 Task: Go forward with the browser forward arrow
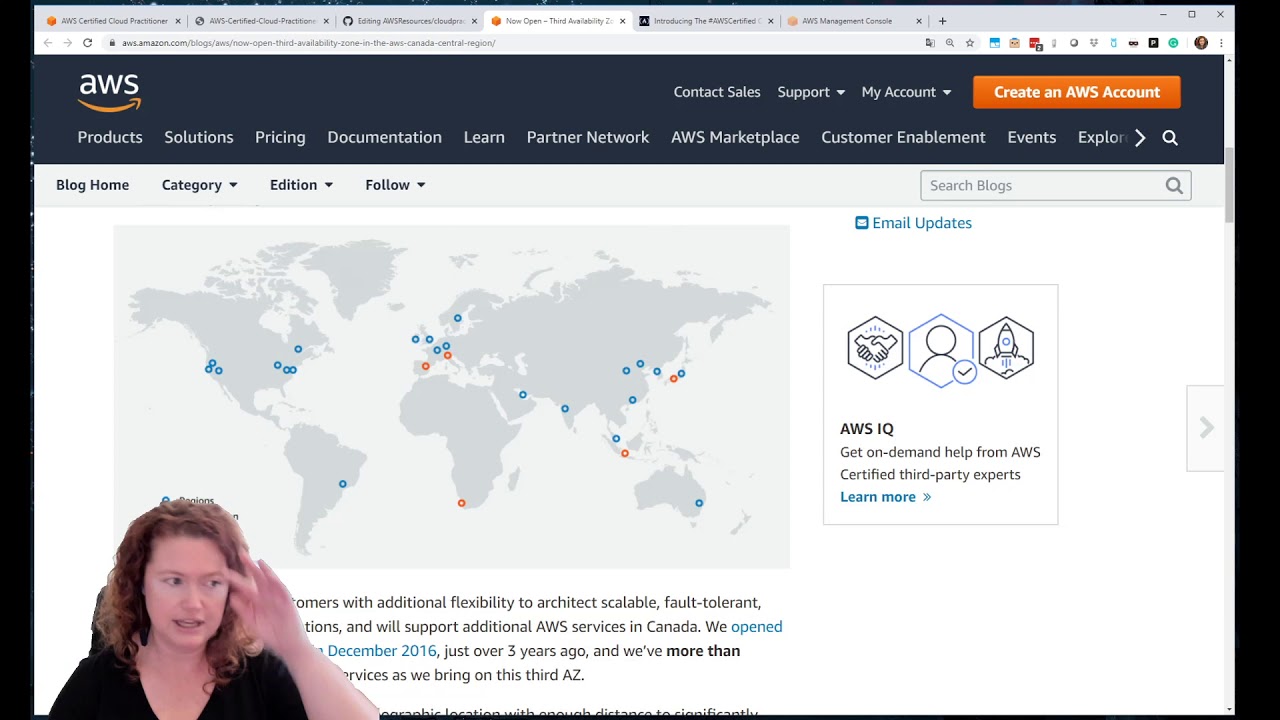tap(68, 43)
